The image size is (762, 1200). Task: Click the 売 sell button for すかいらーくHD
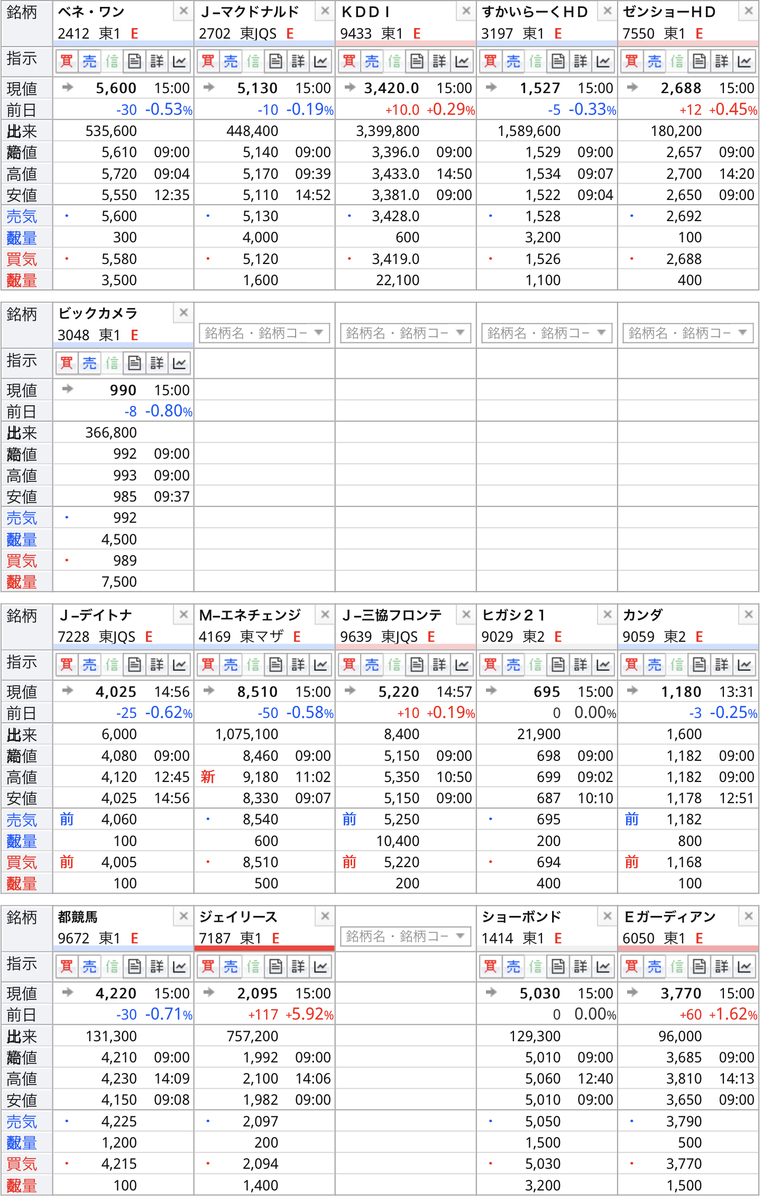tap(512, 61)
